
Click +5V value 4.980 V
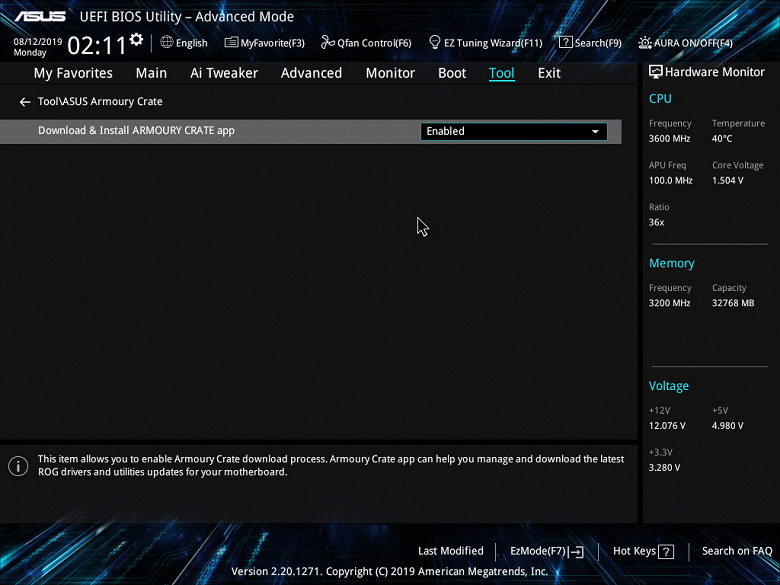(x=728, y=426)
